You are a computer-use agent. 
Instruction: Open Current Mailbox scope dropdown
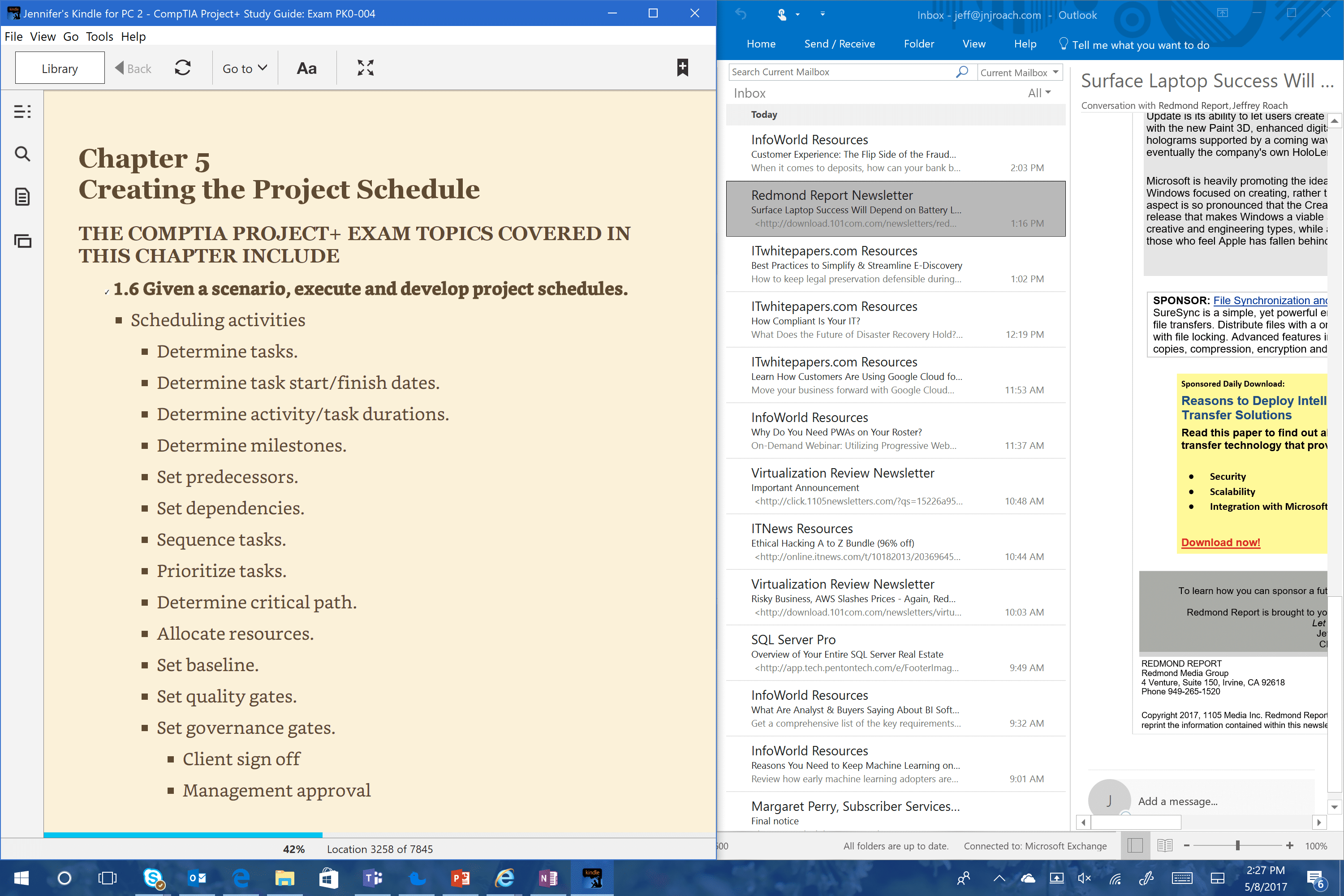[1020, 72]
